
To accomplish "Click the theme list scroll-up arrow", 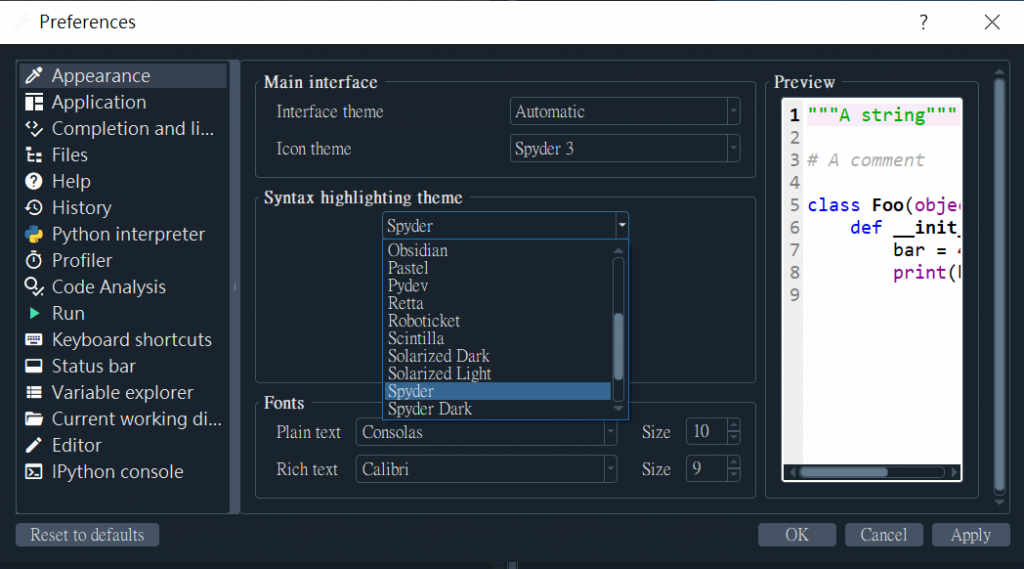I will [618, 250].
